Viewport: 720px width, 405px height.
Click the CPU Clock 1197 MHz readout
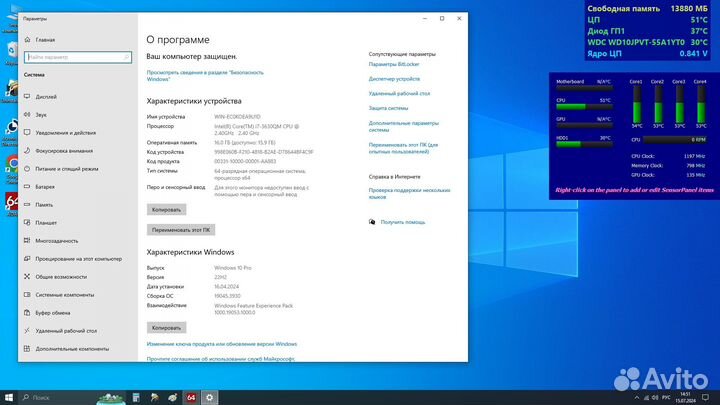668,157
